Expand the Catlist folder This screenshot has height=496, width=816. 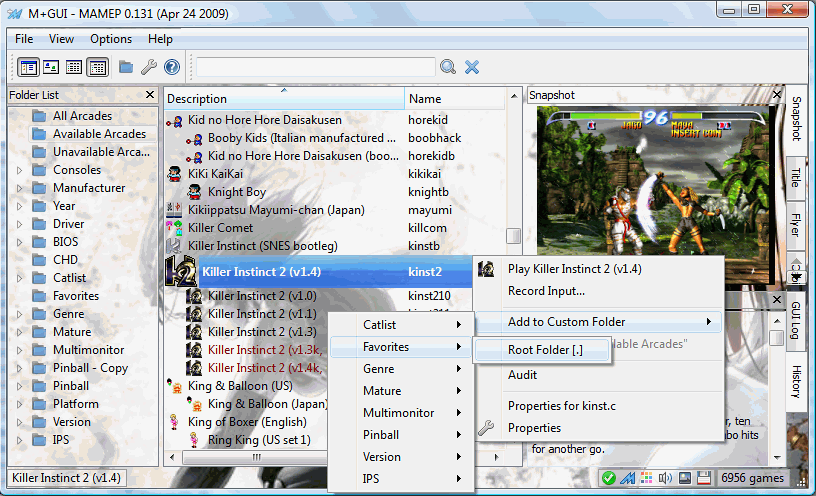coord(19,278)
